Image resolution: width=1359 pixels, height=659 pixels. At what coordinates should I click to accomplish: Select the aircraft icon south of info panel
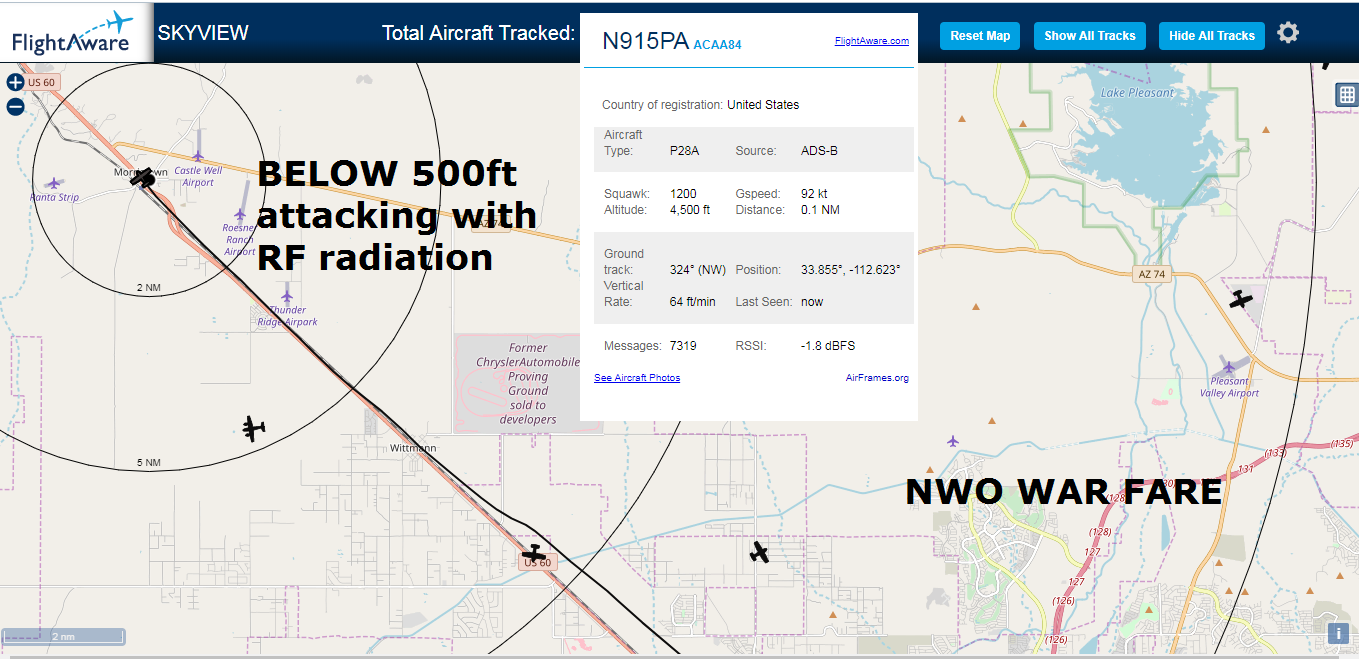click(x=760, y=551)
